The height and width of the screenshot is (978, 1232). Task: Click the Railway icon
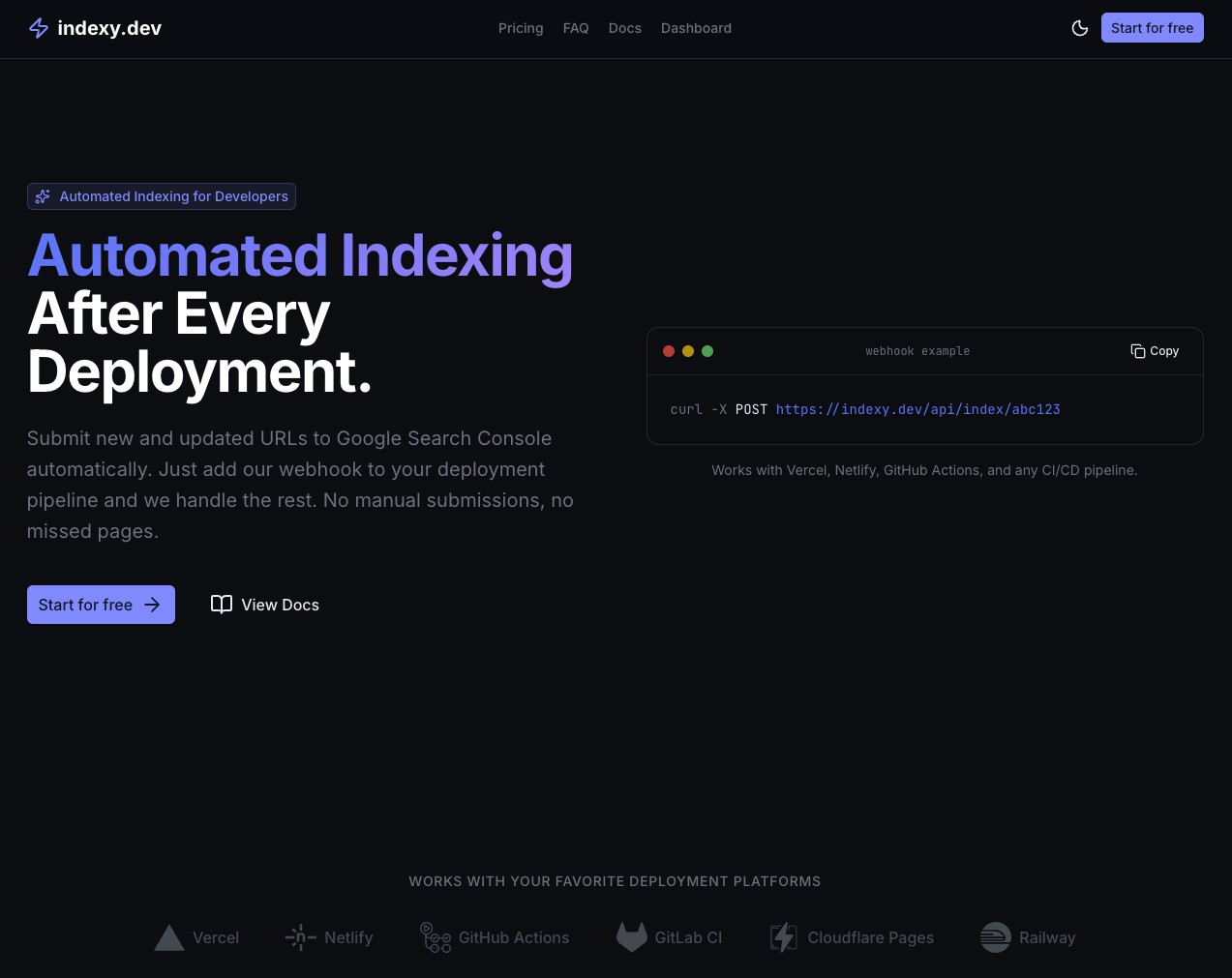pos(994,937)
